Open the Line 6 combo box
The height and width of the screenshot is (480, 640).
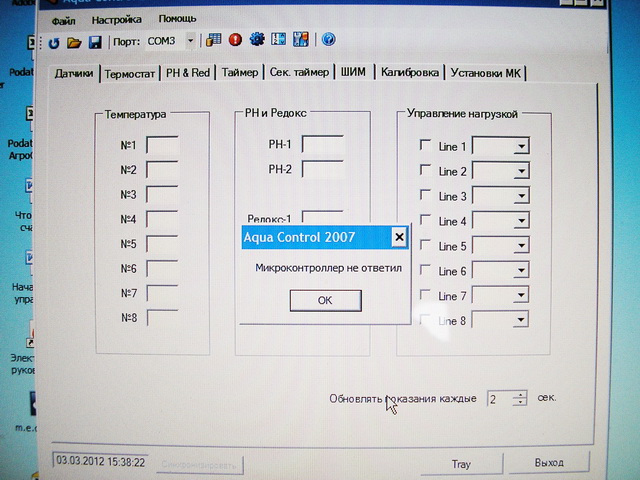click(519, 271)
